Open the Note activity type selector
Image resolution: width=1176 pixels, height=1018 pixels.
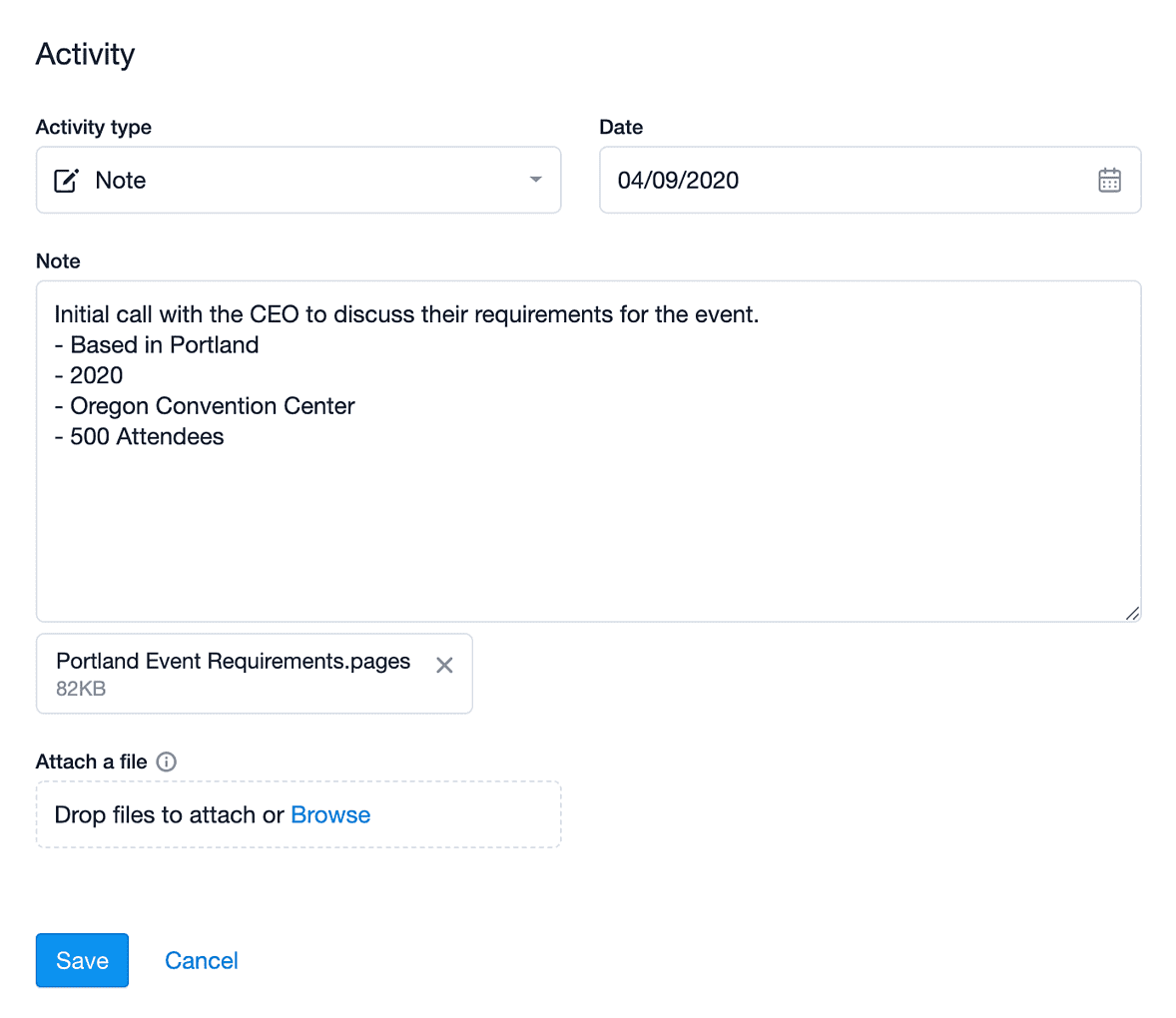[298, 180]
